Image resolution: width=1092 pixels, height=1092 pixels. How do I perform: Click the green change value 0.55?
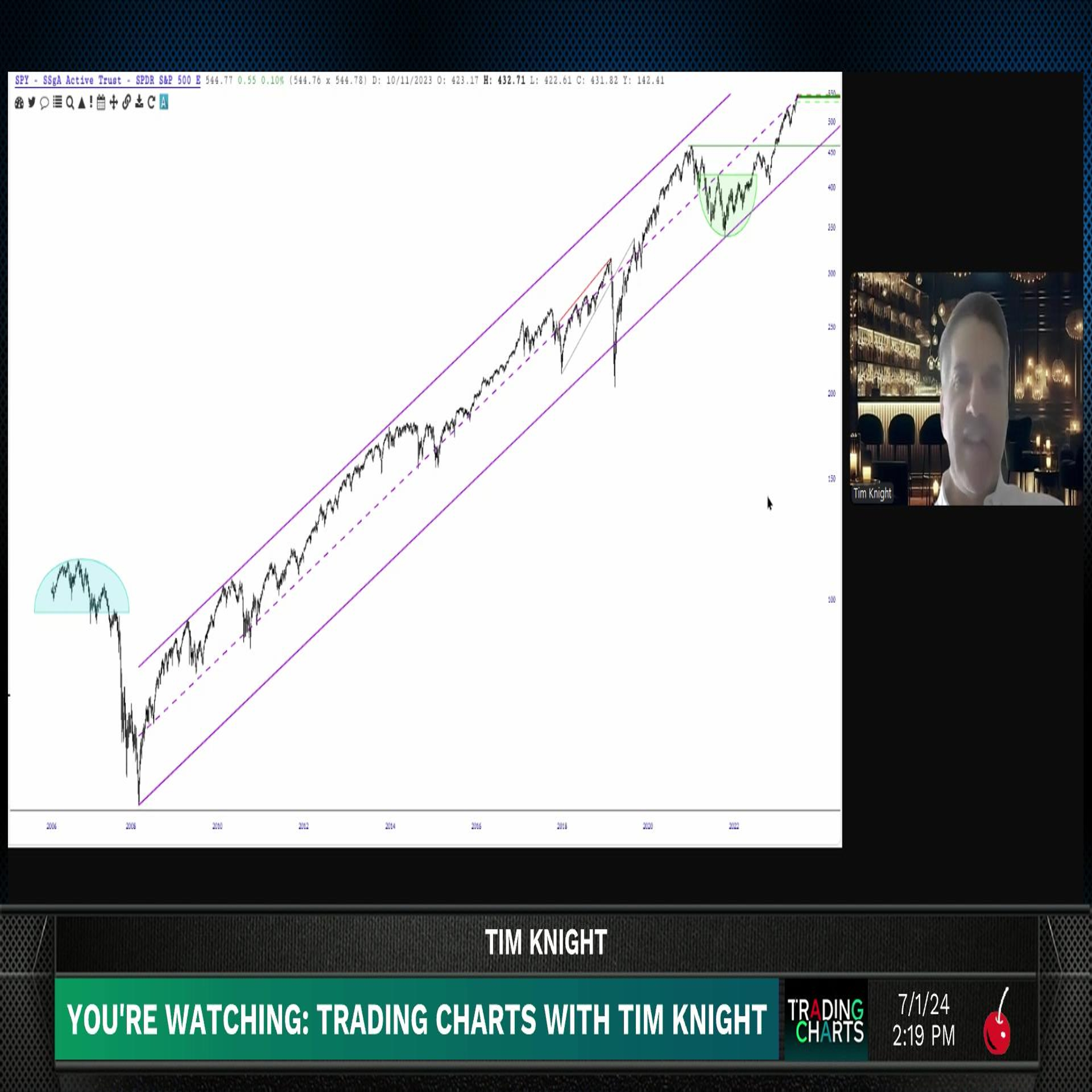coord(247,80)
